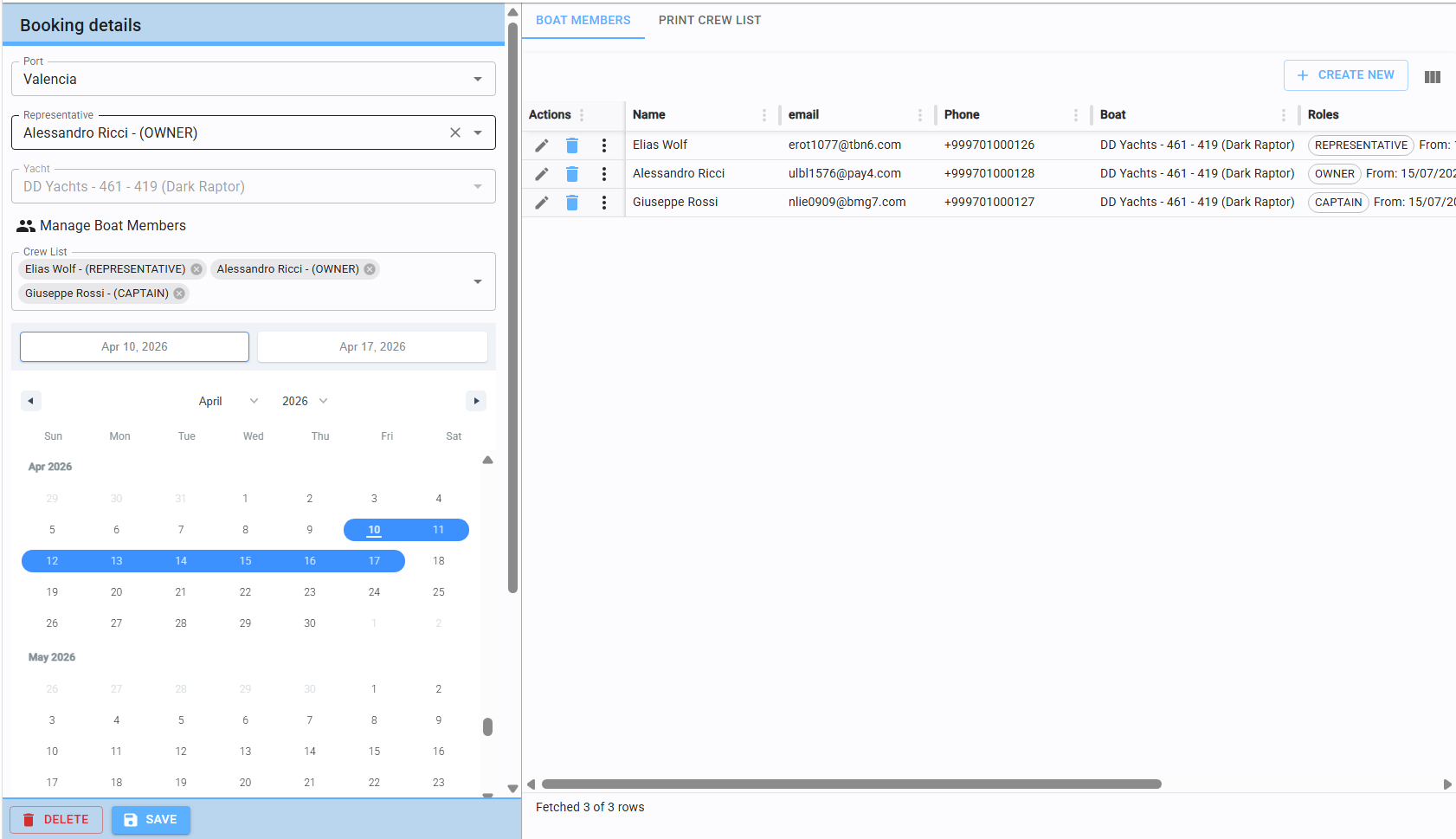
Task: Go to previous month in calendar
Action: click(31, 401)
